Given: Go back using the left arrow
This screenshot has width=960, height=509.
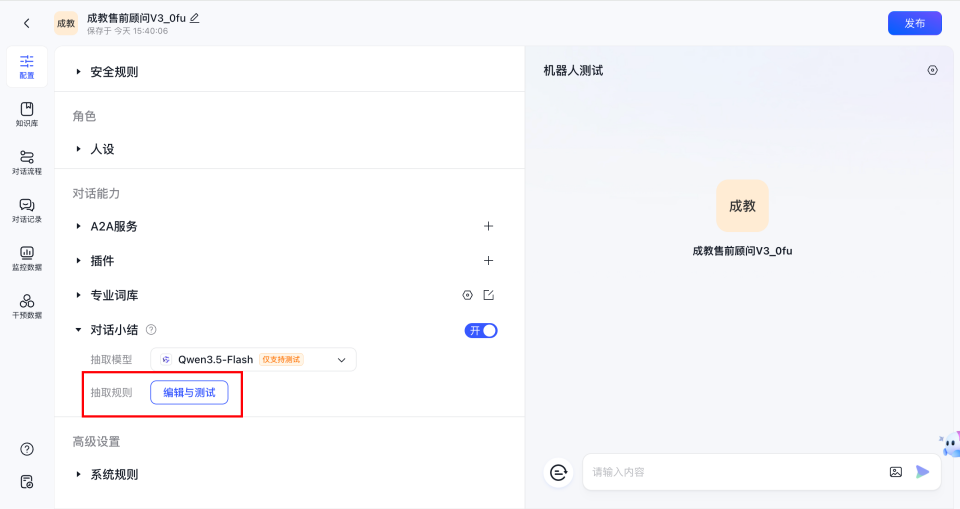Looking at the screenshot, I should [x=26, y=23].
